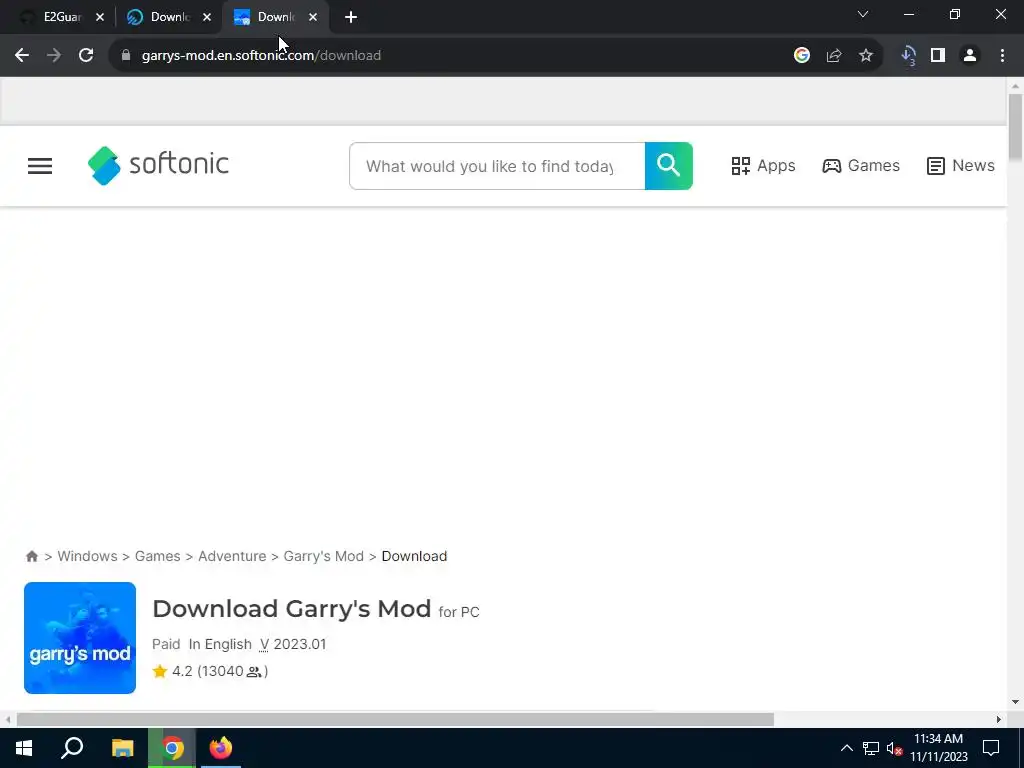Click the Paid license label
Image resolution: width=1024 pixels, height=768 pixels.
[x=166, y=645]
